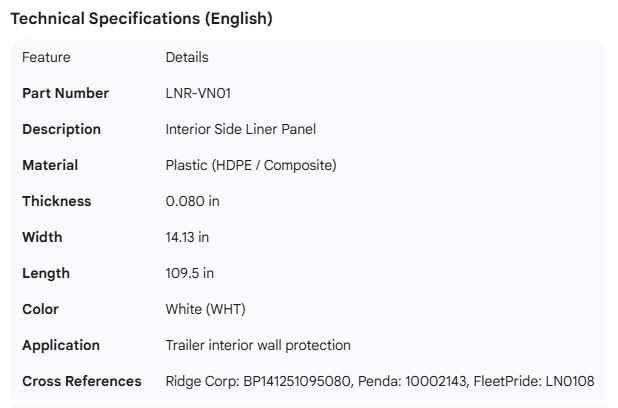Viewport: 618px width, 408px height.
Task: Select the Length row label
Action: coord(46,273)
